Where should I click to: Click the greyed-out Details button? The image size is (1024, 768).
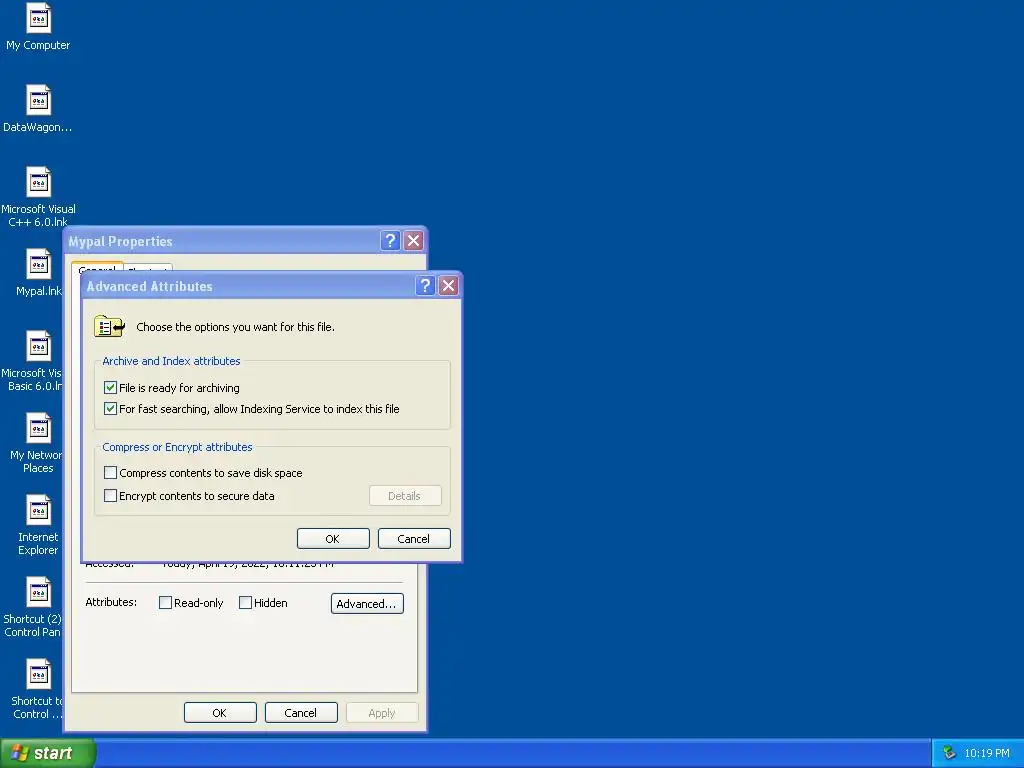405,496
